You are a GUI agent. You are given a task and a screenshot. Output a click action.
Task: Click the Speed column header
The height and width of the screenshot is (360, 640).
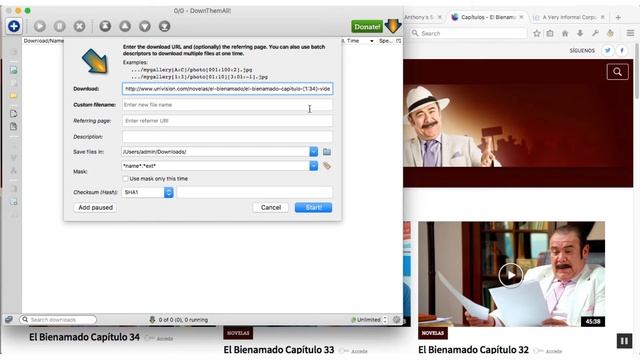coord(385,41)
